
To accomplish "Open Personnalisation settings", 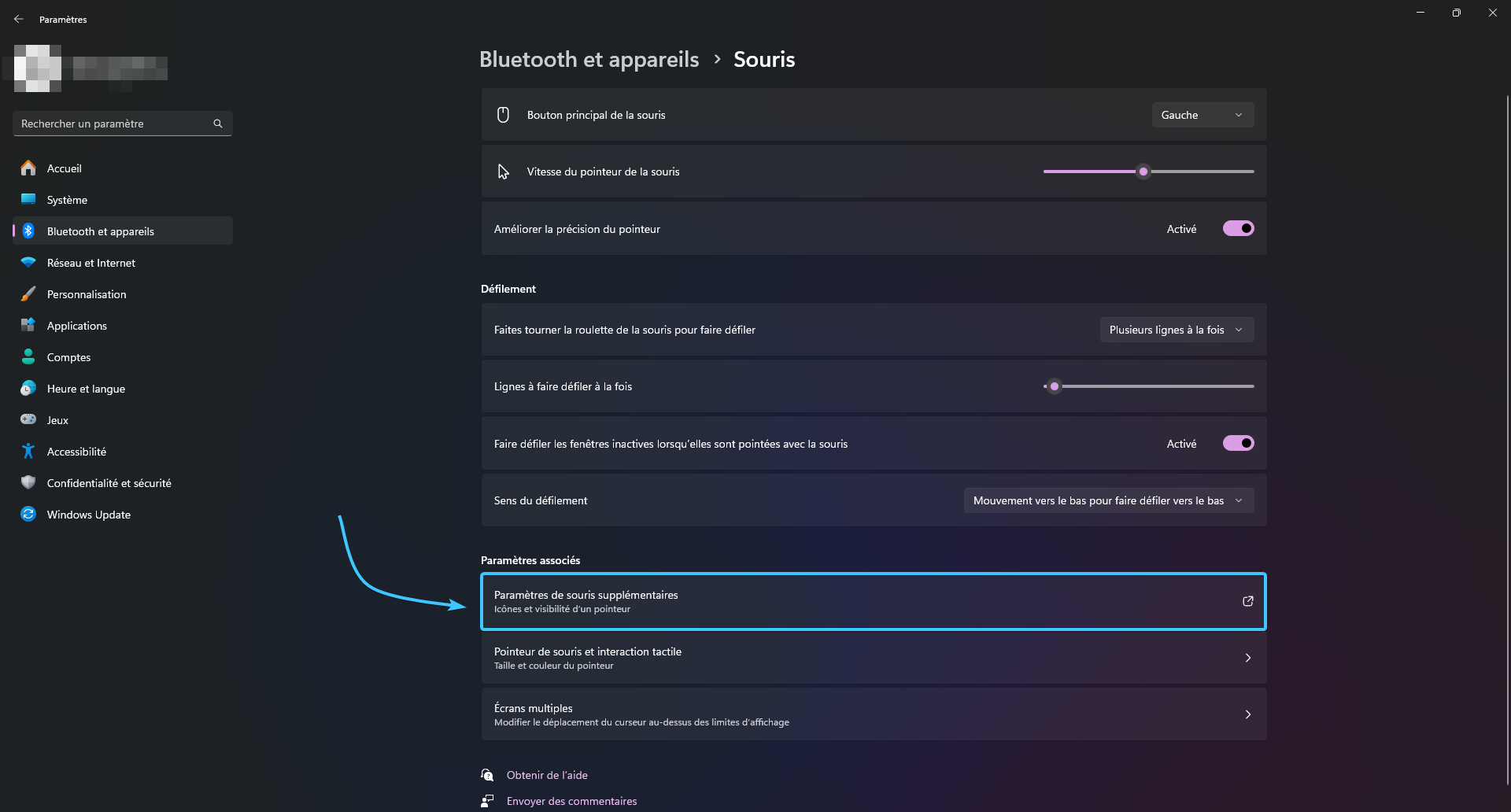I will tap(123, 293).
